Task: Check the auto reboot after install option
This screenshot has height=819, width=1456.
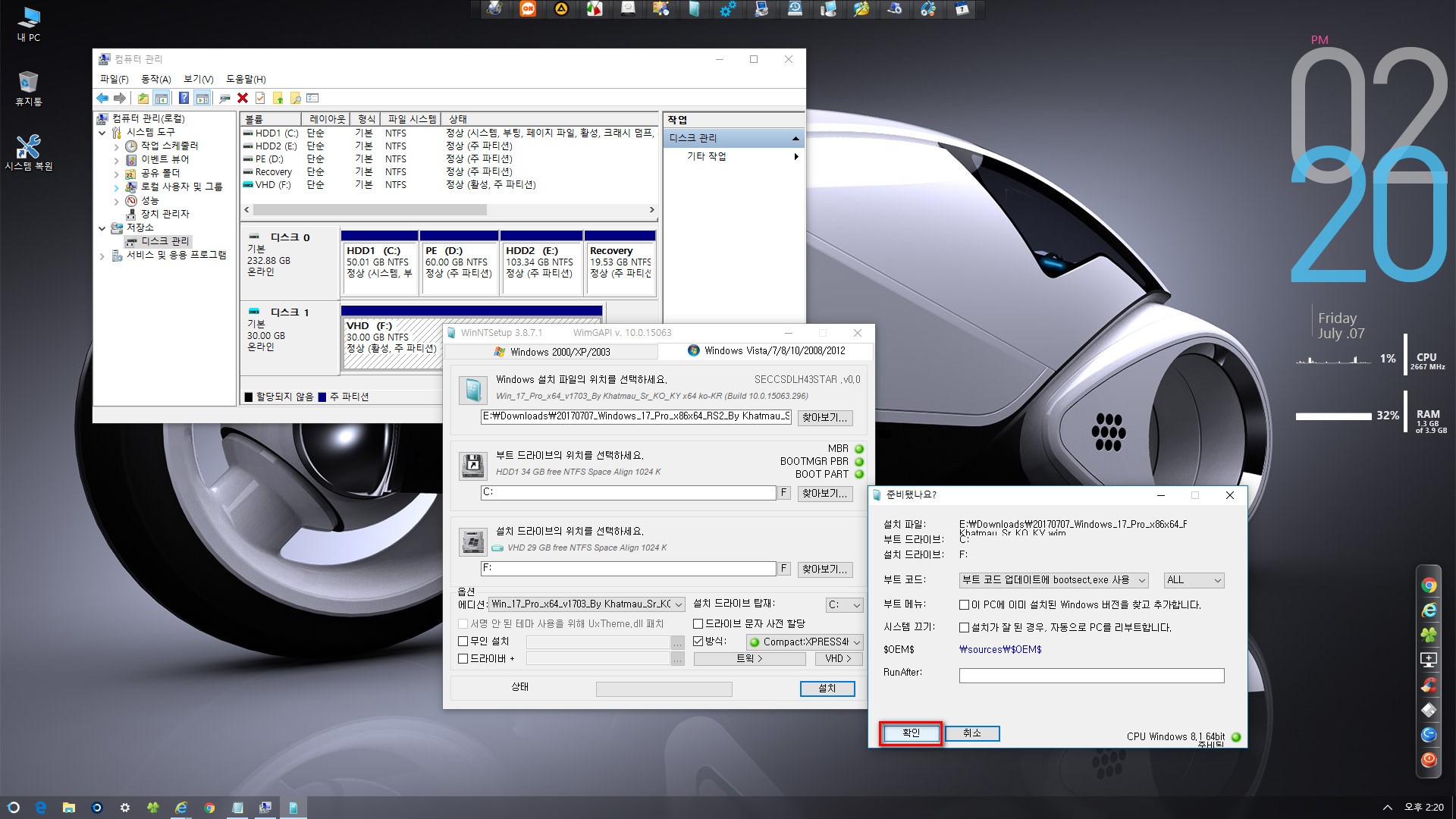Action: click(x=964, y=628)
